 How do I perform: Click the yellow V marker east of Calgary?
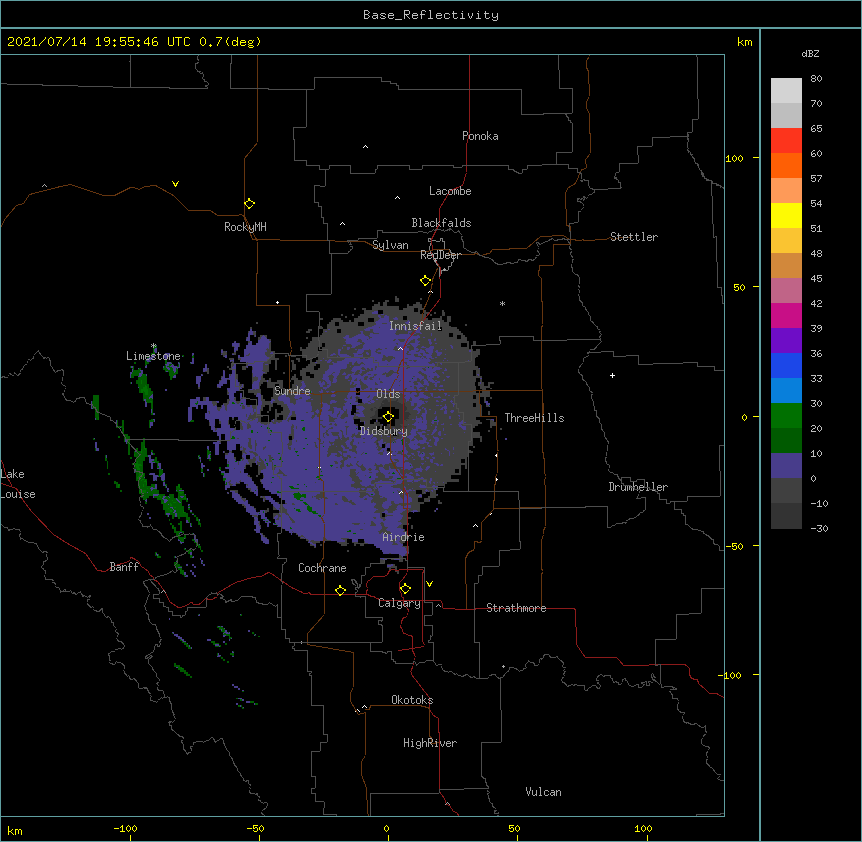[429, 584]
